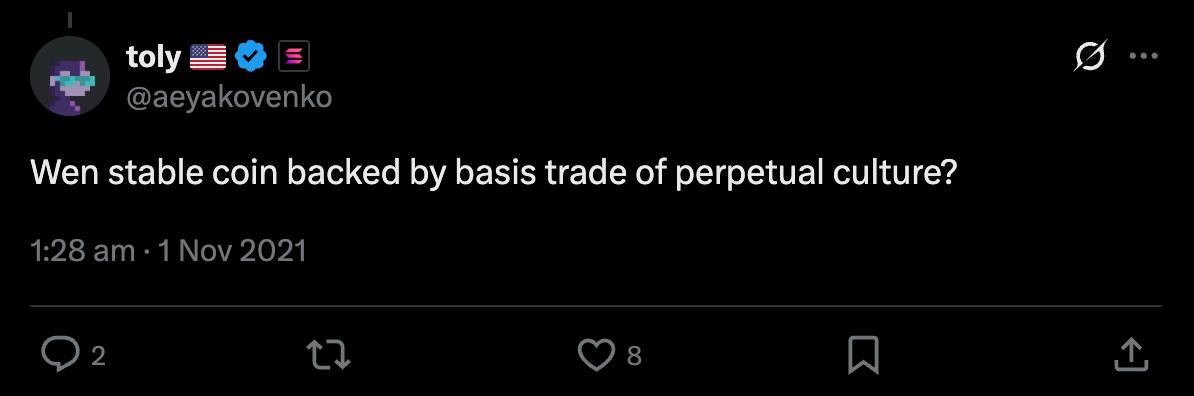
Task: Bookmark this post
Action: pos(864,355)
